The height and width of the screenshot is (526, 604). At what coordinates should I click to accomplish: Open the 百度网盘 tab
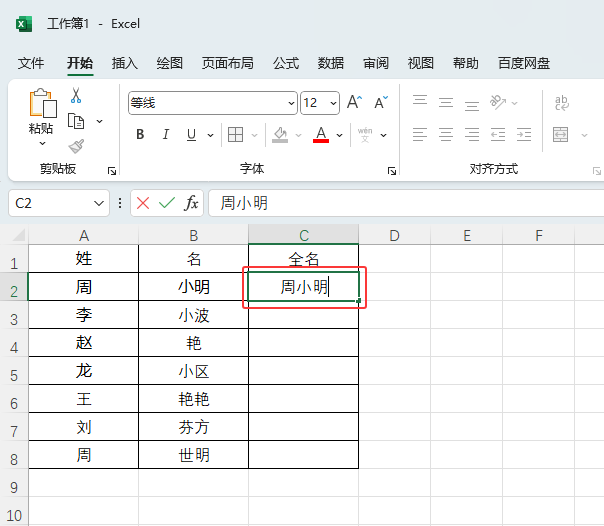tap(524, 63)
